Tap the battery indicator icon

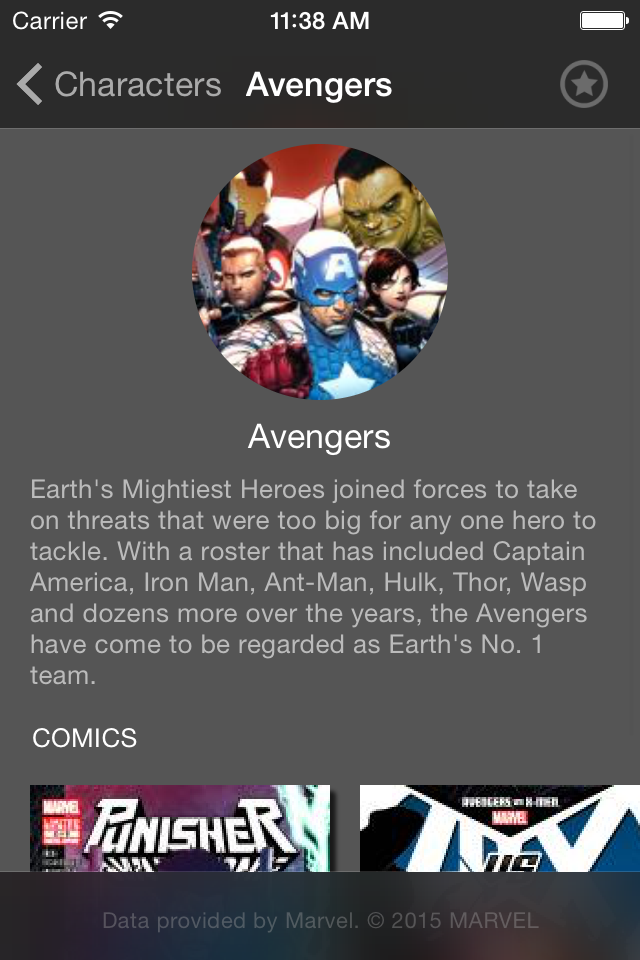[x=604, y=21]
